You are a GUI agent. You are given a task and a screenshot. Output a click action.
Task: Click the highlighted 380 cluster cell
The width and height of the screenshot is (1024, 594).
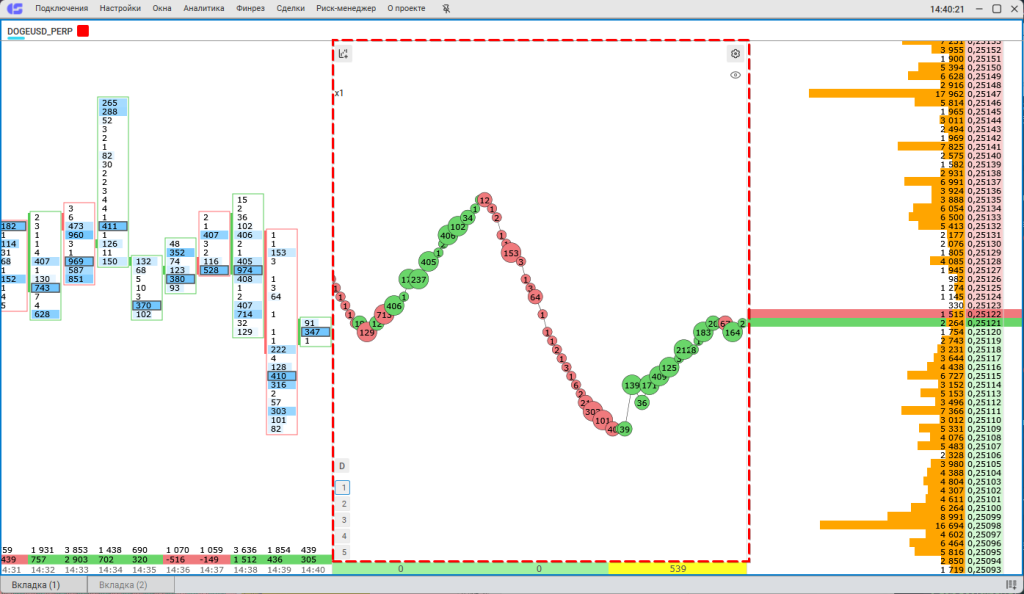click(180, 279)
